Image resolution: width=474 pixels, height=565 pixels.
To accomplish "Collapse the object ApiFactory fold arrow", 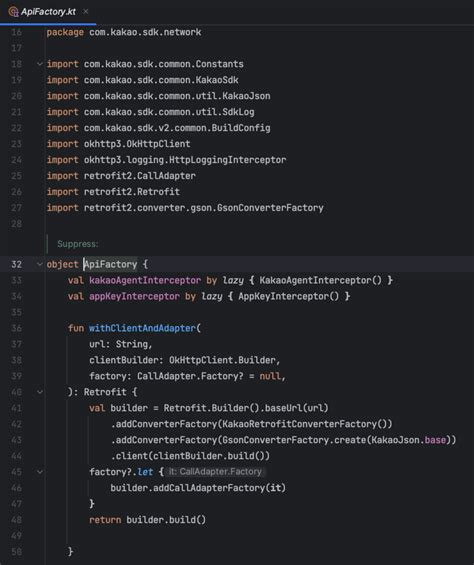I will click(x=40, y=264).
